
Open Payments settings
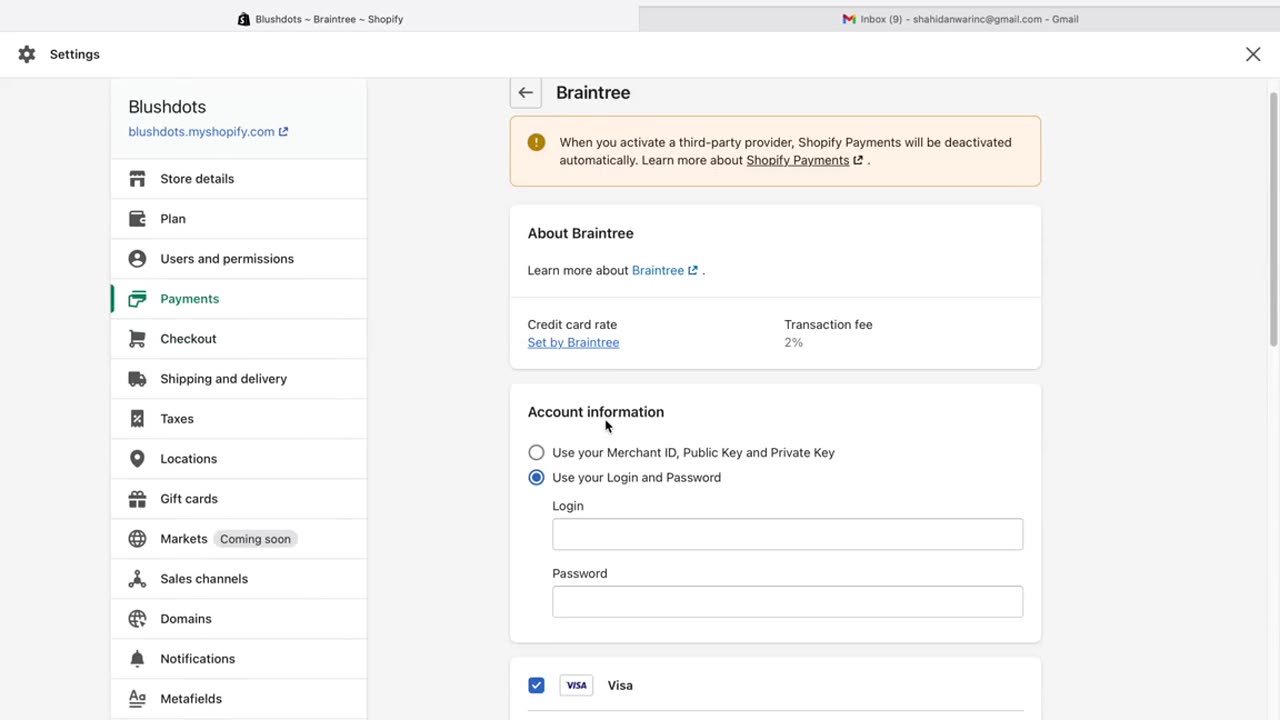click(x=239, y=298)
